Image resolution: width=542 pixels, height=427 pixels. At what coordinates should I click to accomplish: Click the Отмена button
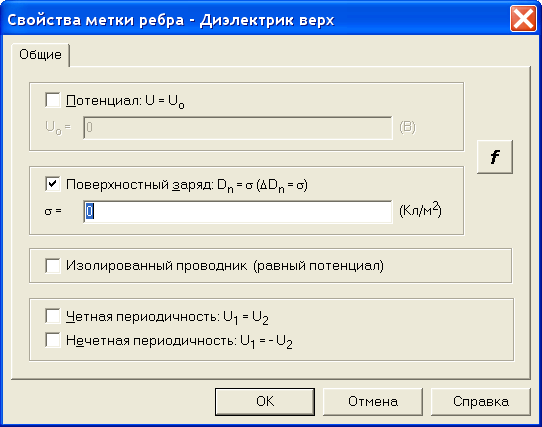(x=373, y=401)
